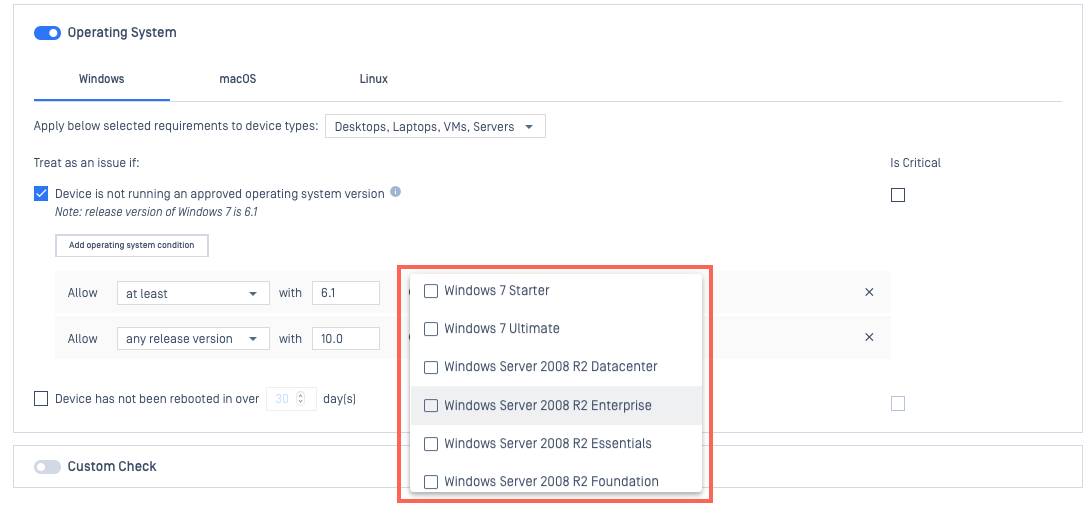The width and height of the screenshot is (1086, 512).
Task: Click the 10.0 version input field
Action: pyautogui.click(x=346, y=339)
